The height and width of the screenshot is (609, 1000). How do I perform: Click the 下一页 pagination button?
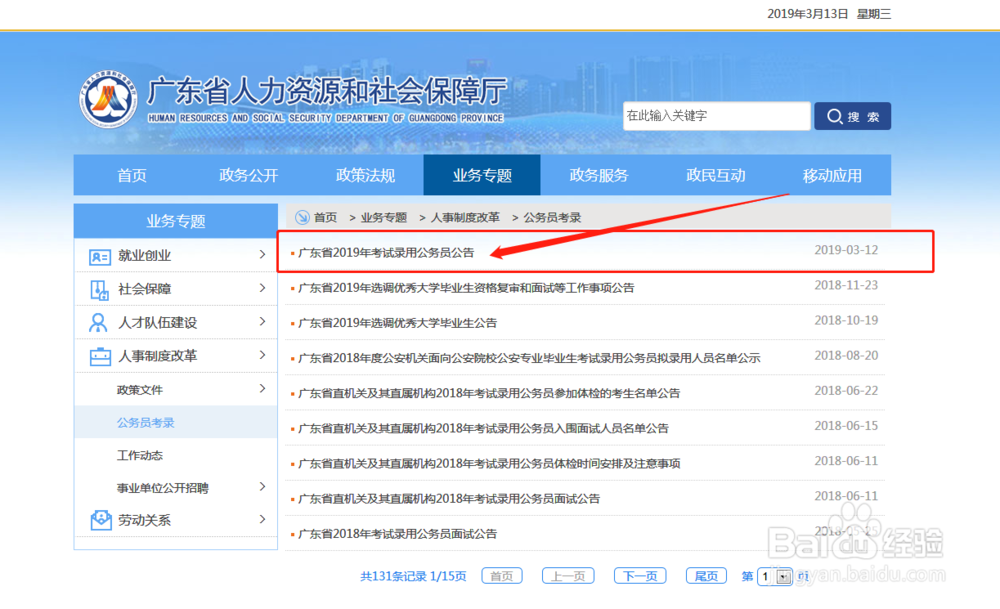pyautogui.click(x=639, y=576)
